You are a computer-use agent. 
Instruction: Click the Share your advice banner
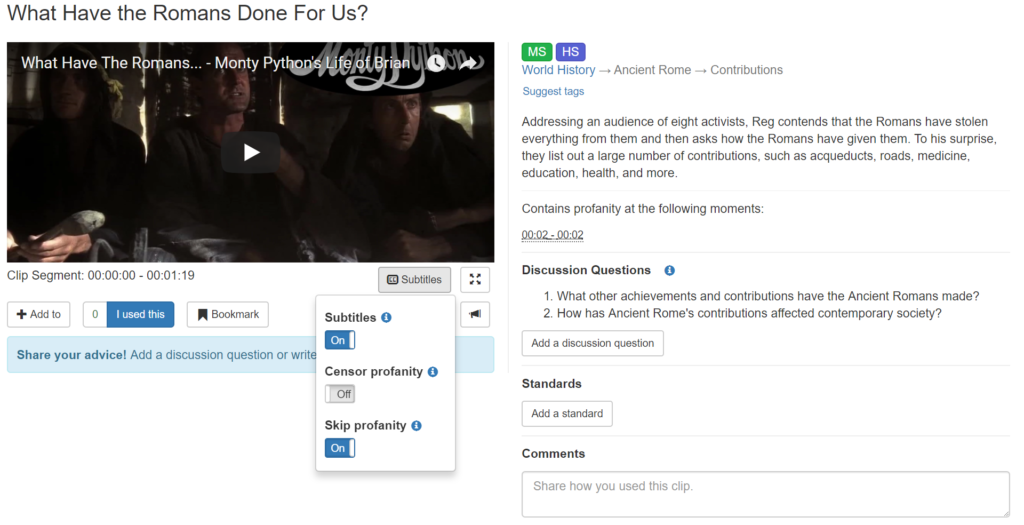click(250, 355)
